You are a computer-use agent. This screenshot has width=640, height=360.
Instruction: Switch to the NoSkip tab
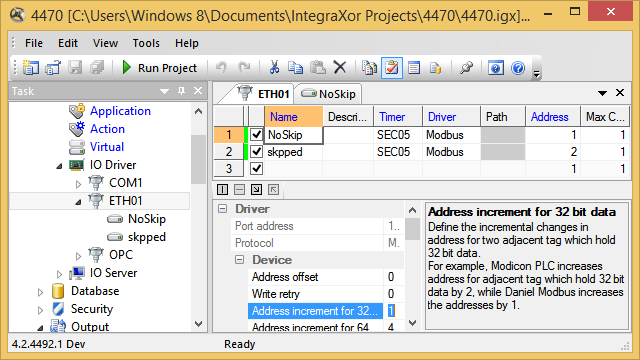coord(329,94)
